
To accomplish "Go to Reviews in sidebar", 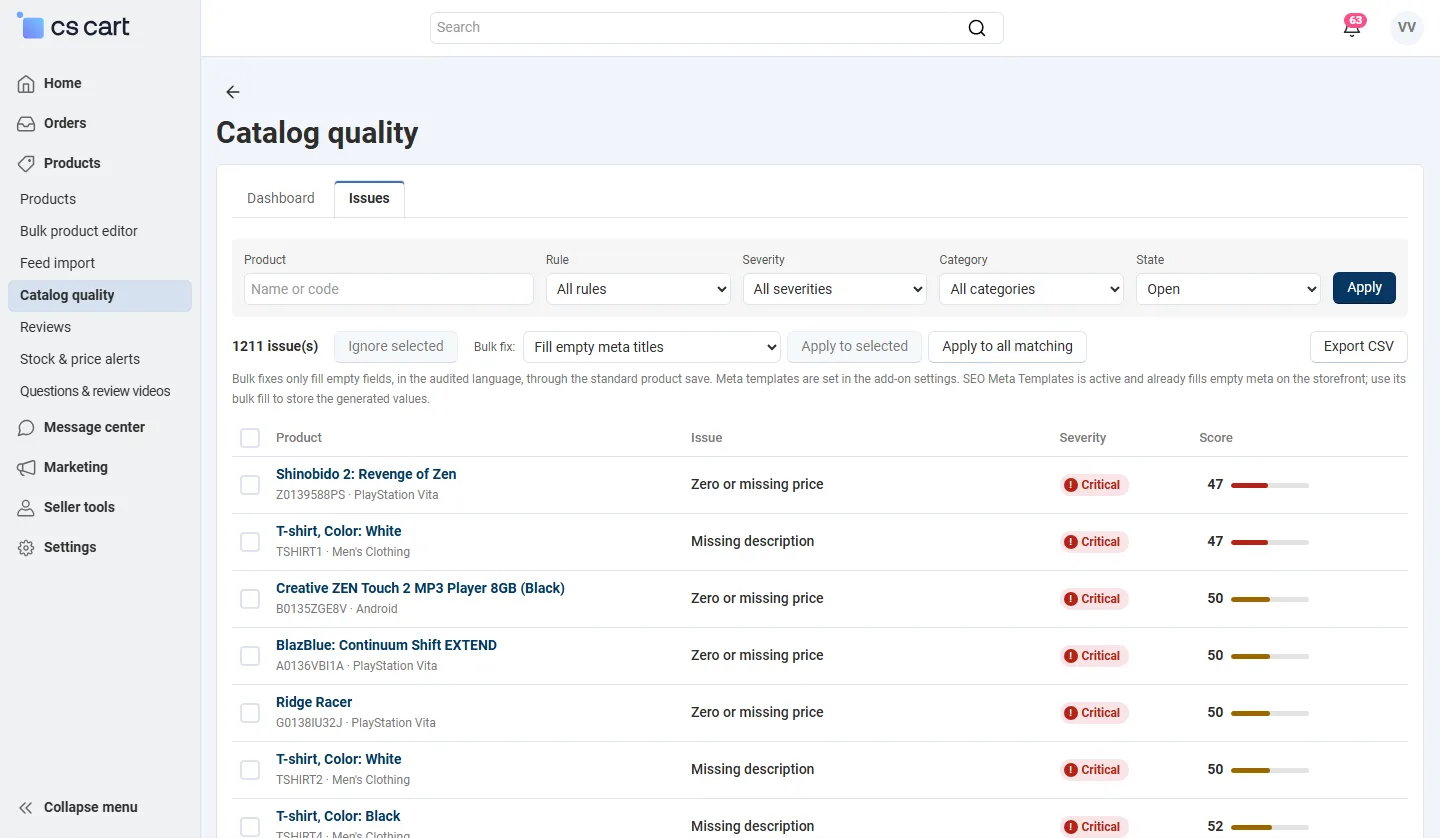I will tap(46, 327).
